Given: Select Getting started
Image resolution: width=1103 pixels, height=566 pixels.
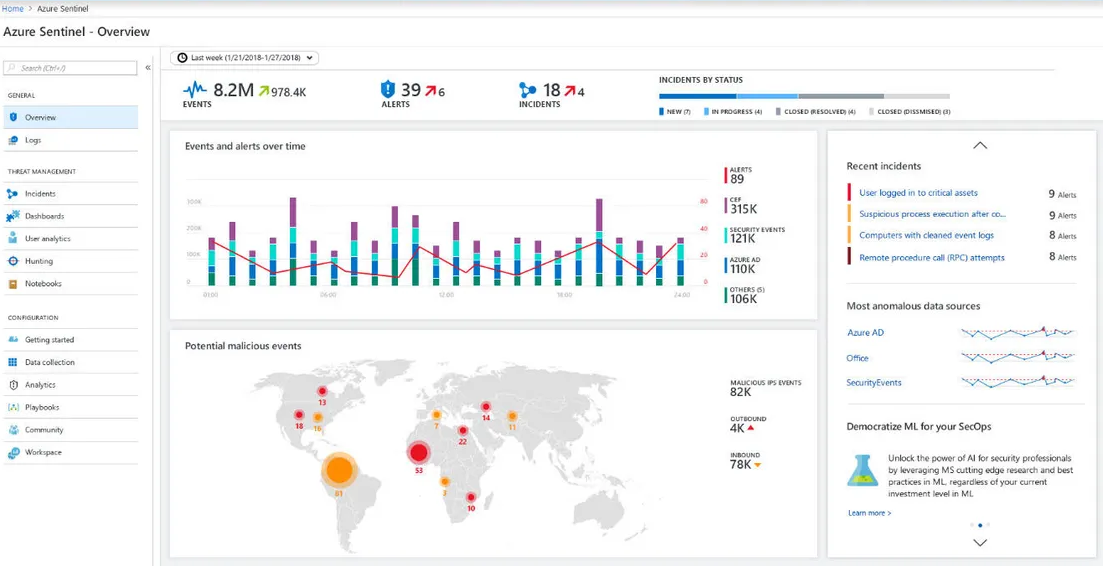Looking at the screenshot, I should pyautogui.click(x=70, y=340).
